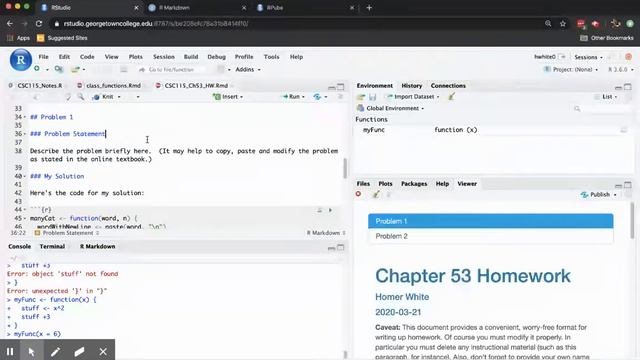Viewport: 640px width, 360px height.
Task: Collapse the My Solution section fold arrow
Action: pyautogui.click(x=24, y=176)
